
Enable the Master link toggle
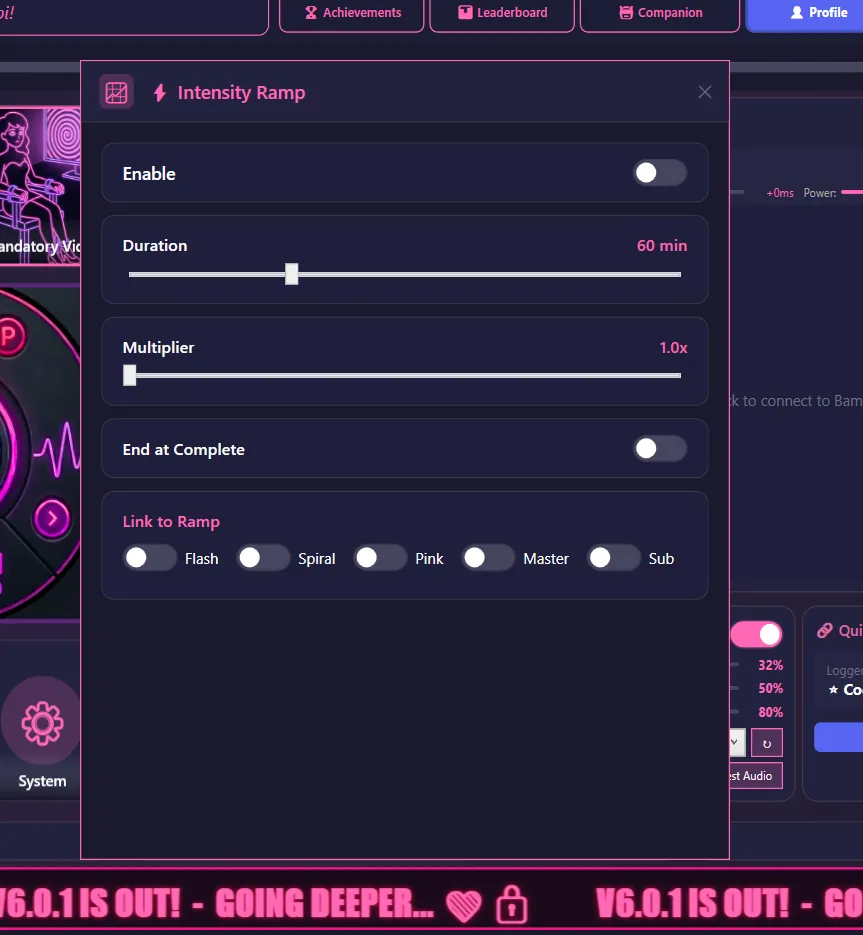(488, 558)
